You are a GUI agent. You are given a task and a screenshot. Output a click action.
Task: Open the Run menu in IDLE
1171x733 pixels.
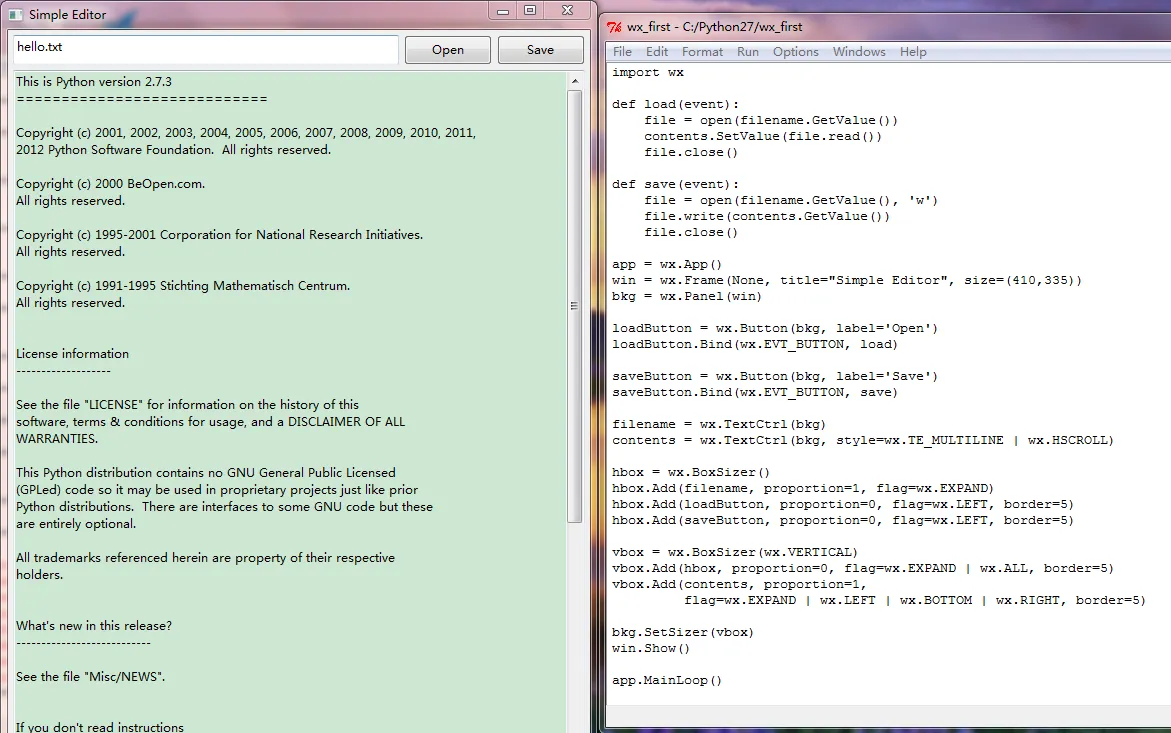coord(748,52)
